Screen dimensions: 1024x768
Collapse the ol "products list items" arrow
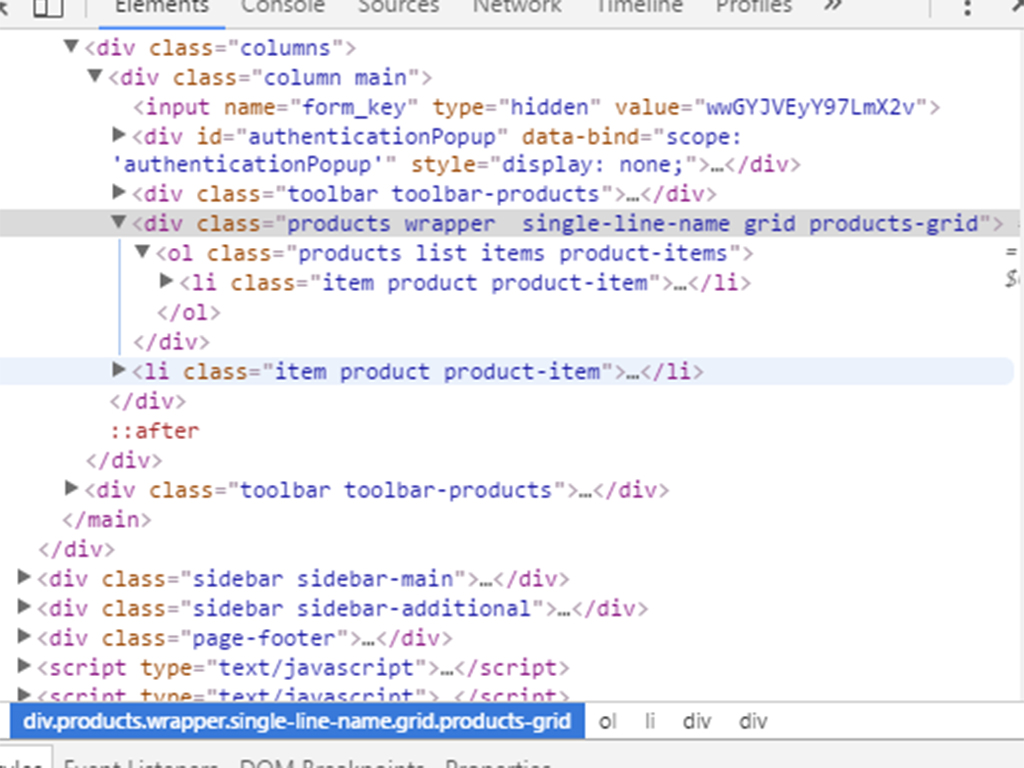142,253
